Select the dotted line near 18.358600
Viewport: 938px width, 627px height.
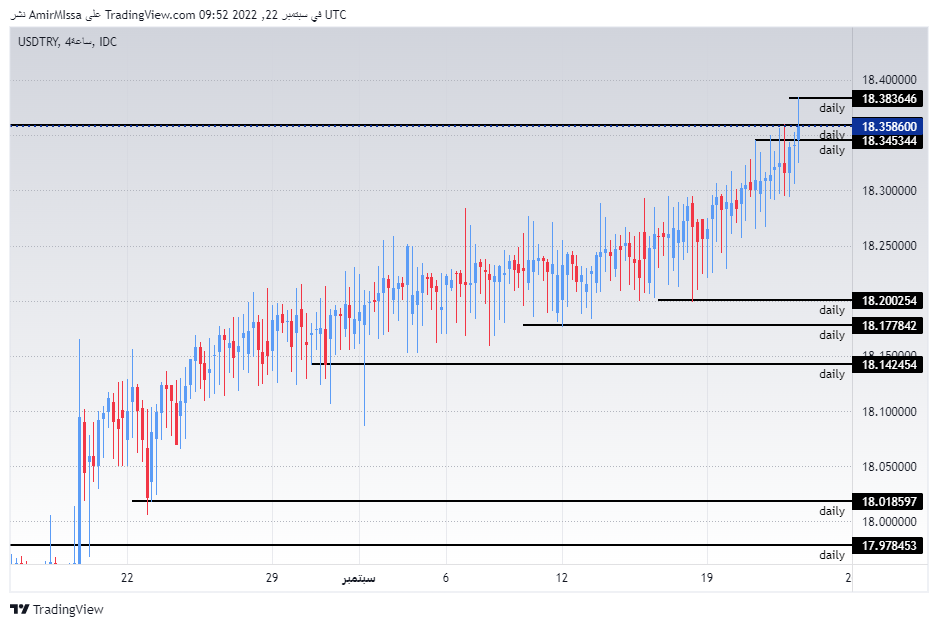coord(400,125)
